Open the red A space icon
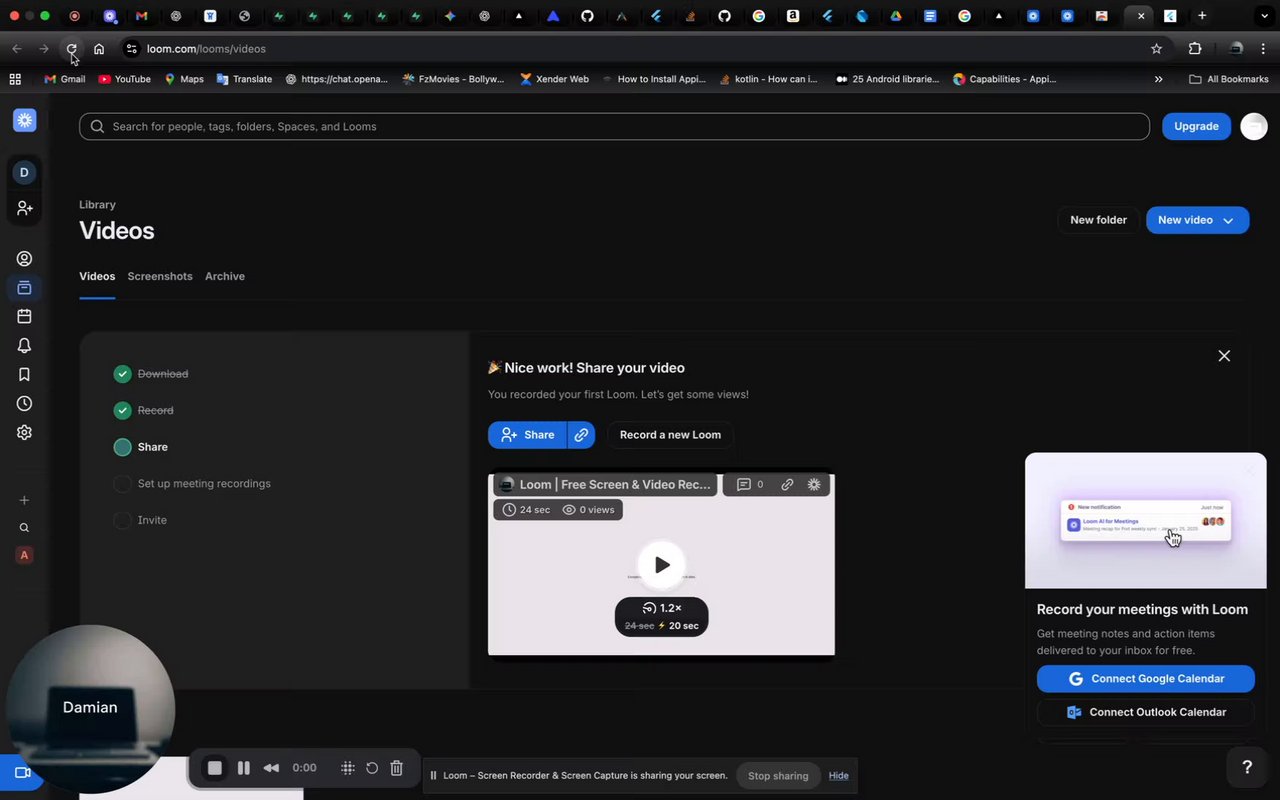1280x800 pixels. (x=25, y=555)
